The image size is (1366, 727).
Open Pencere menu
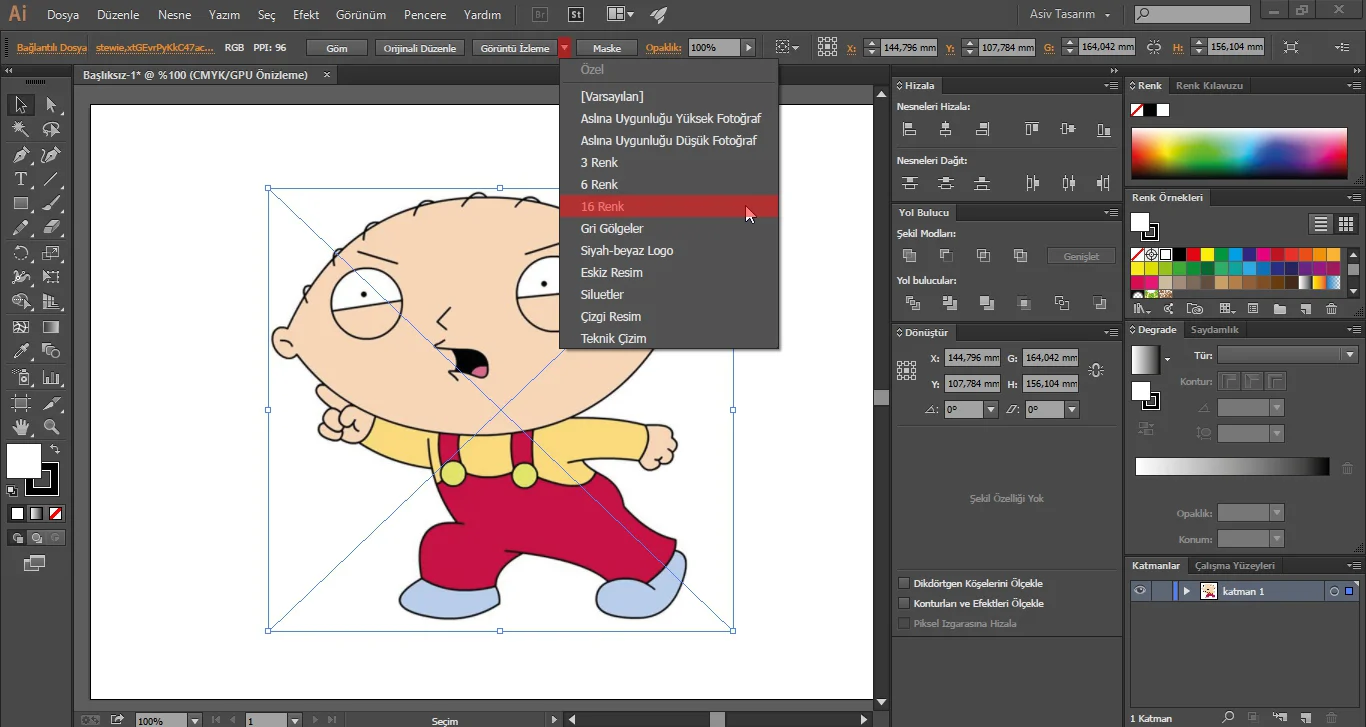(x=425, y=15)
